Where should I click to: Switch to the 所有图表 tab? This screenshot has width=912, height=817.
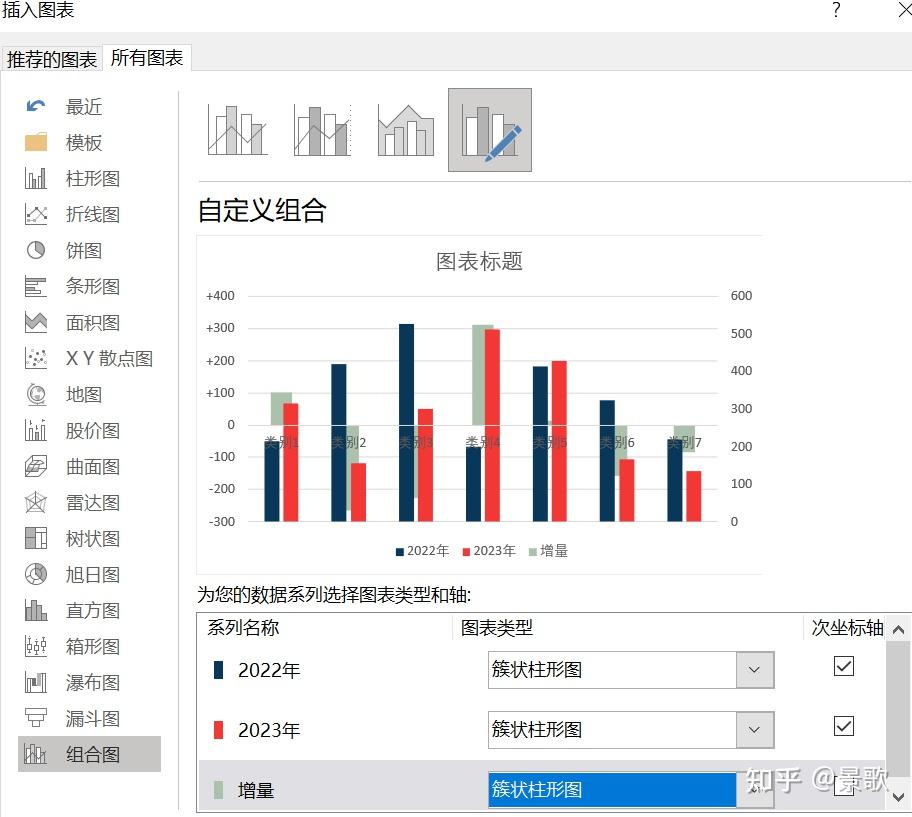tap(147, 58)
